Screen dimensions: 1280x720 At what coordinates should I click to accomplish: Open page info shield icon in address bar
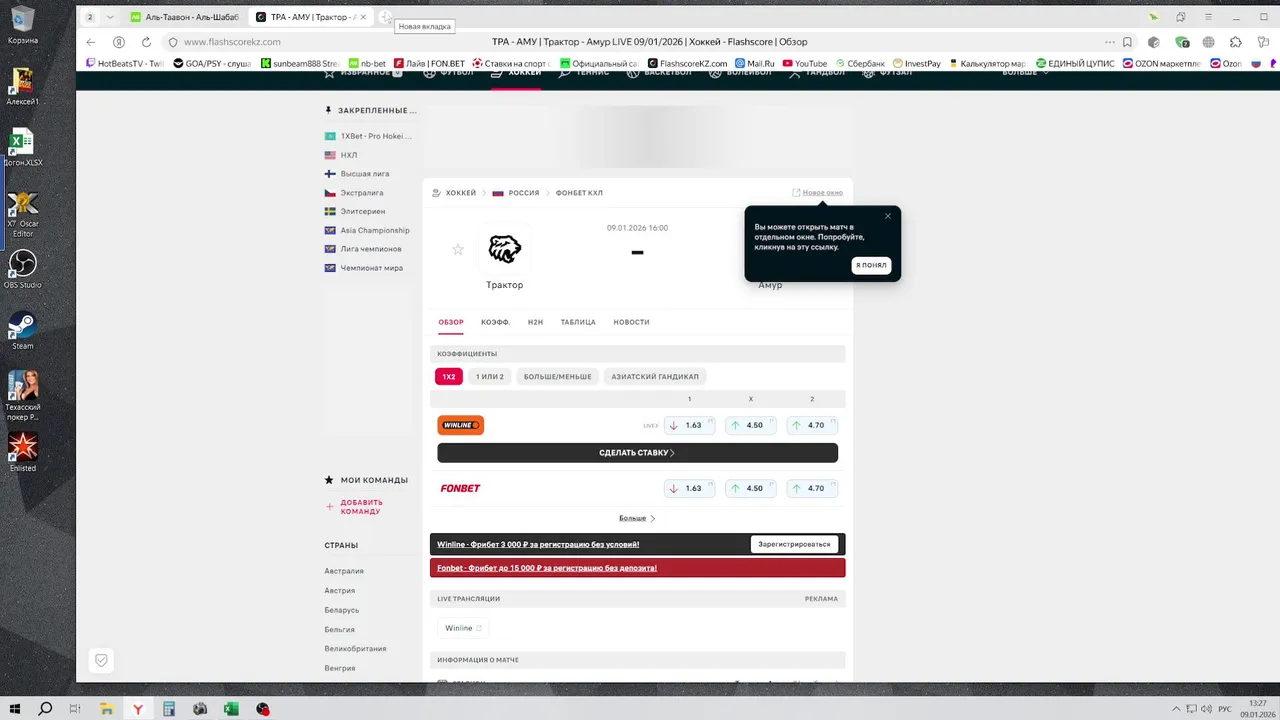pyautogui.click(x=172, y=42)
